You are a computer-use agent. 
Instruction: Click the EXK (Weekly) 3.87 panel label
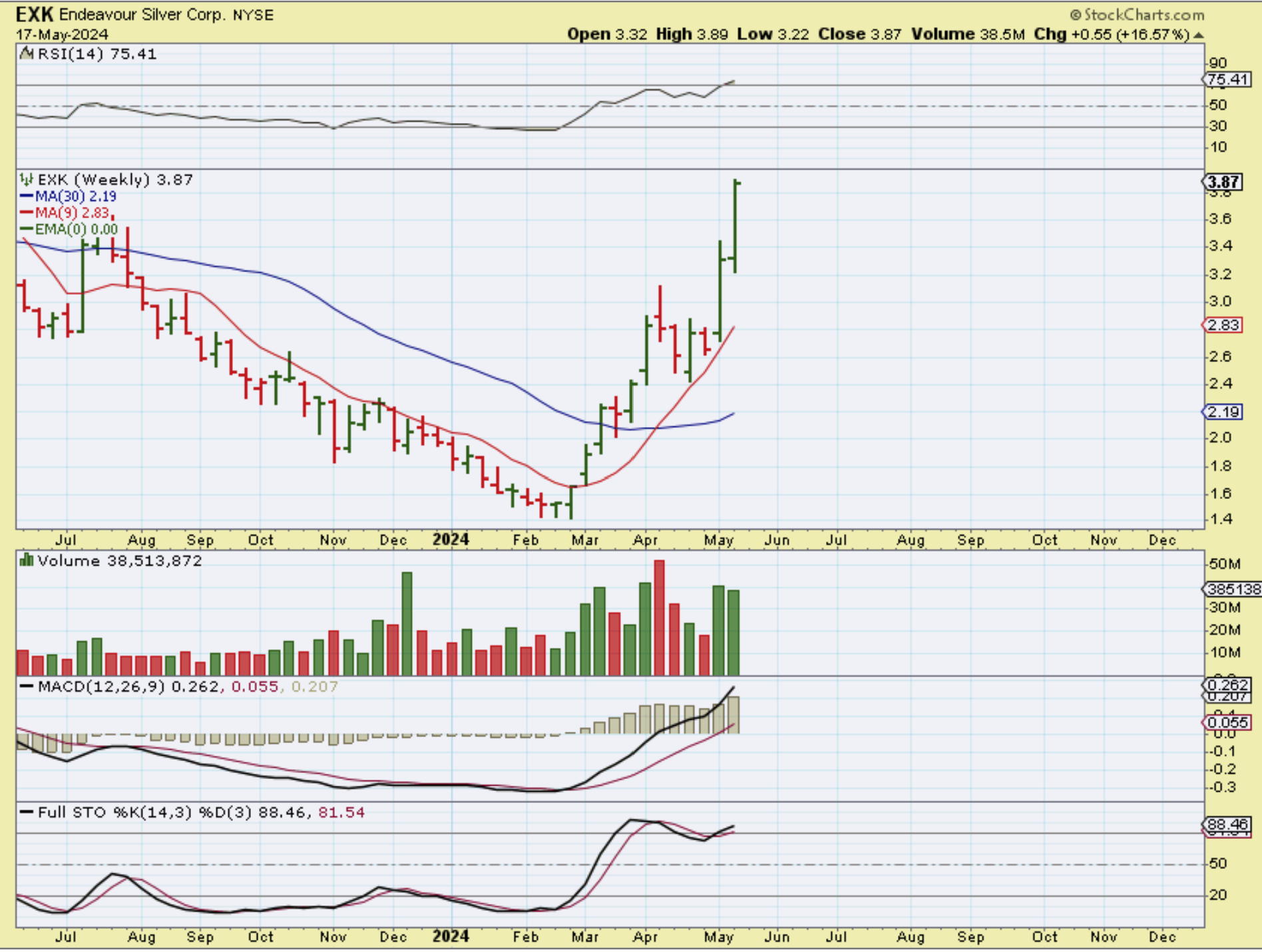click(x=115, y=180)
